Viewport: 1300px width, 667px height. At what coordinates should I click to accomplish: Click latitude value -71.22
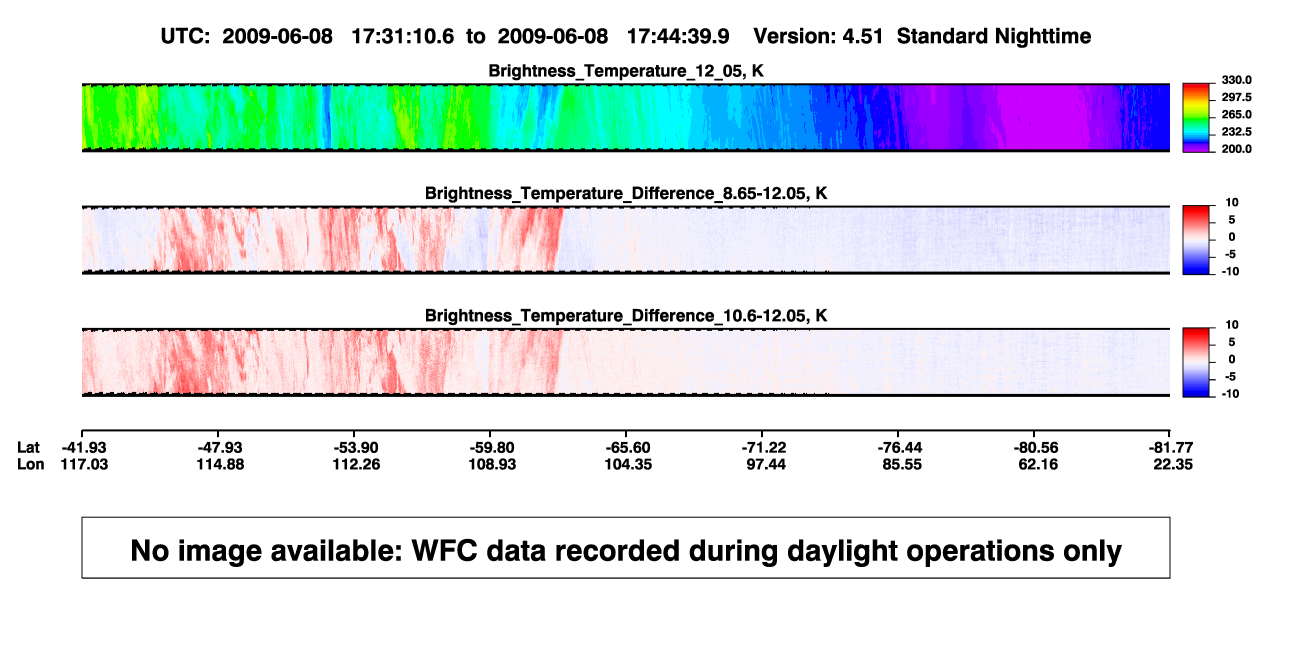click(x=762, y=447)
